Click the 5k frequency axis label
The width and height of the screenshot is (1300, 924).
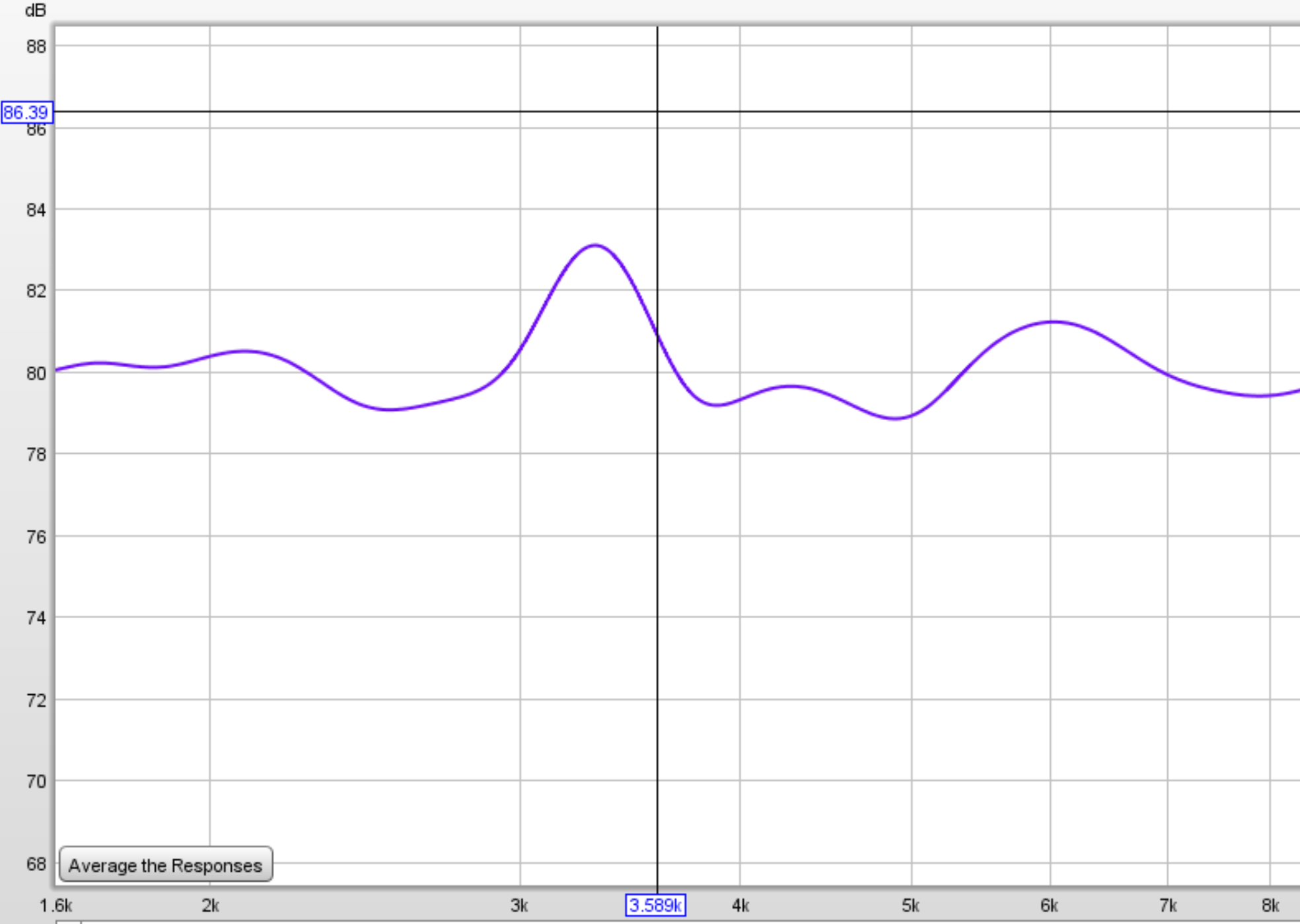click(x=911, y=906)
